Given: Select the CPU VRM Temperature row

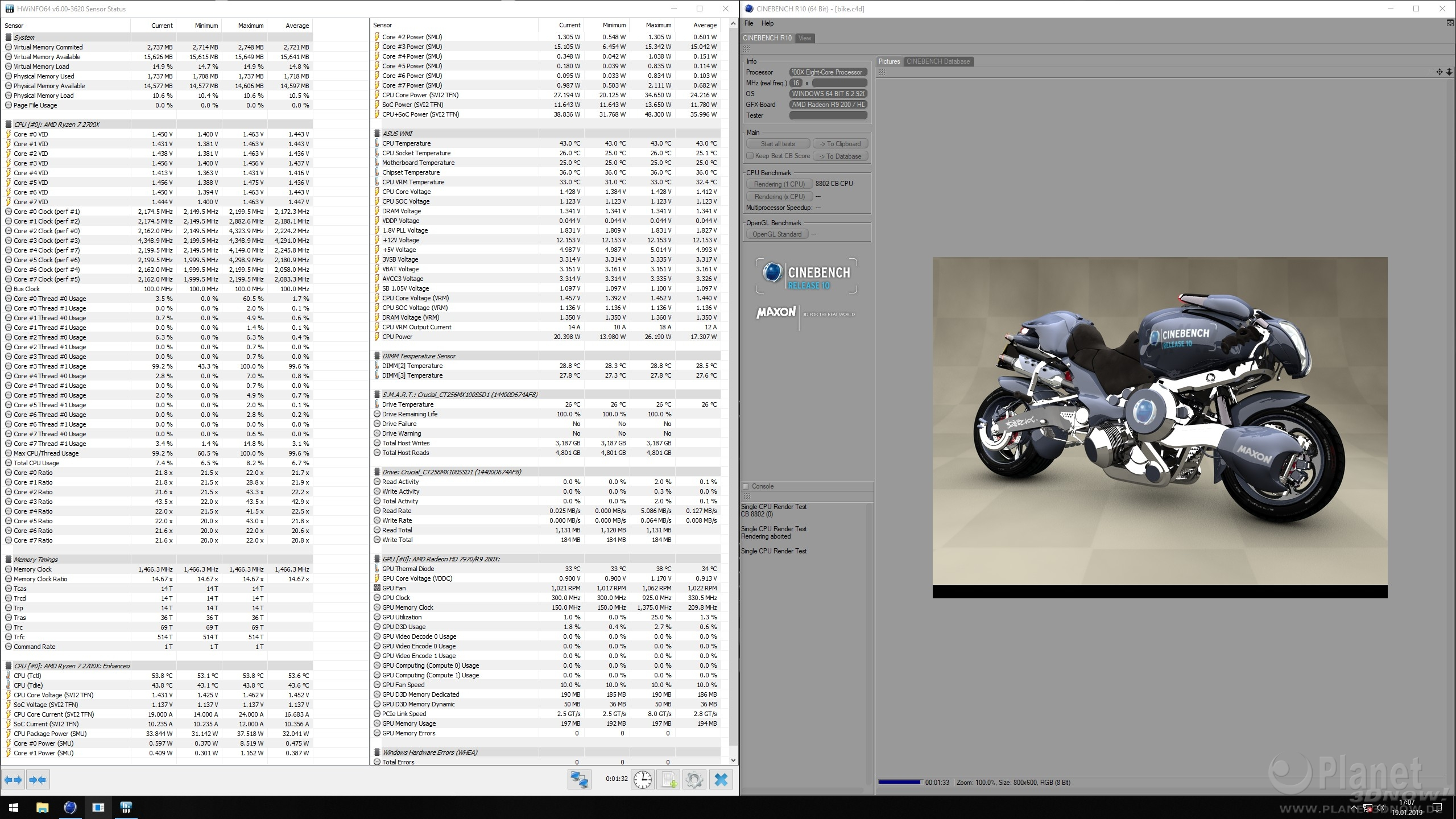Looking at the screenshot, I should (547, 182).
